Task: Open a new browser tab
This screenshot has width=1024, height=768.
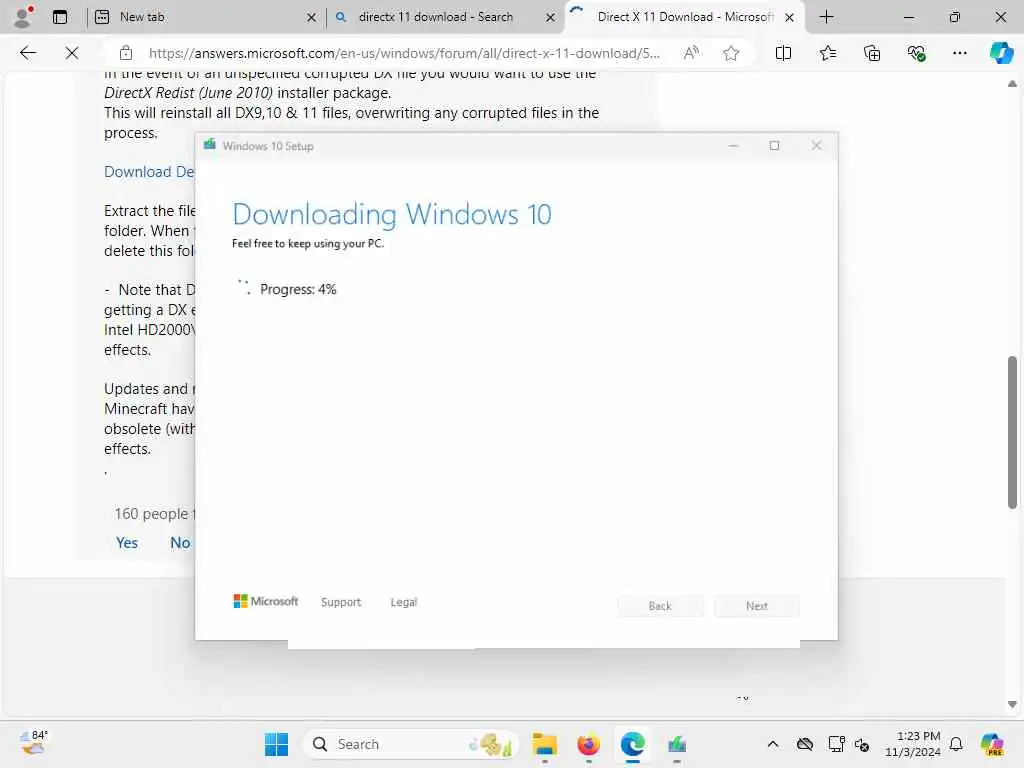Action: 826,17
